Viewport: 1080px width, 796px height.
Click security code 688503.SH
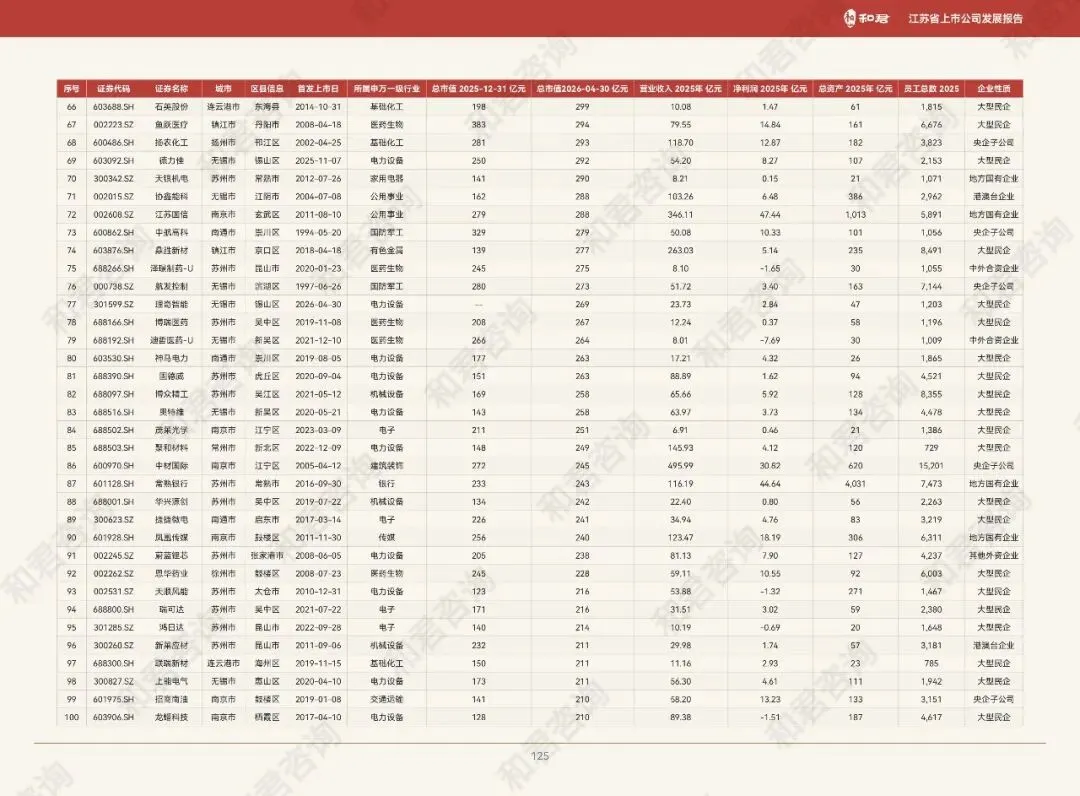114,448
